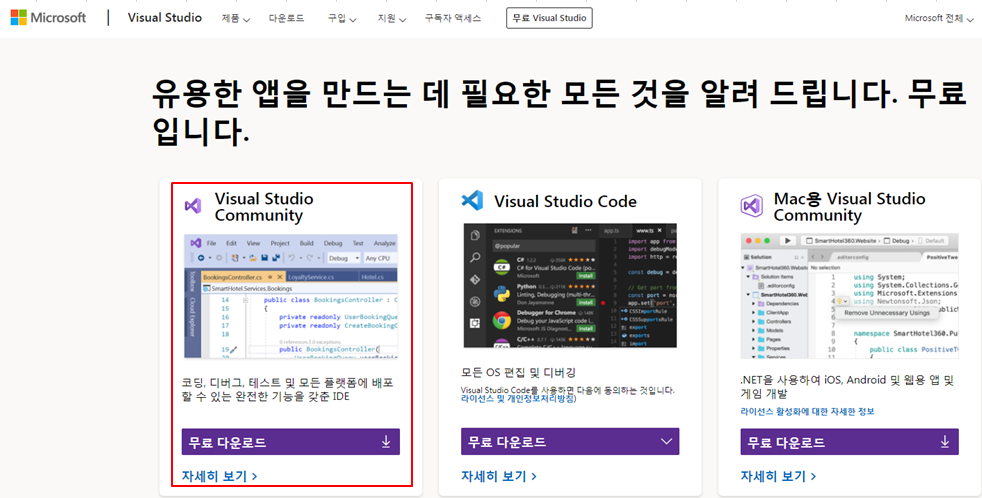Viewport: 982px width, 498px height.
Task: Click the purple Visual Studio Community logo icon
Action: point(193,205)
